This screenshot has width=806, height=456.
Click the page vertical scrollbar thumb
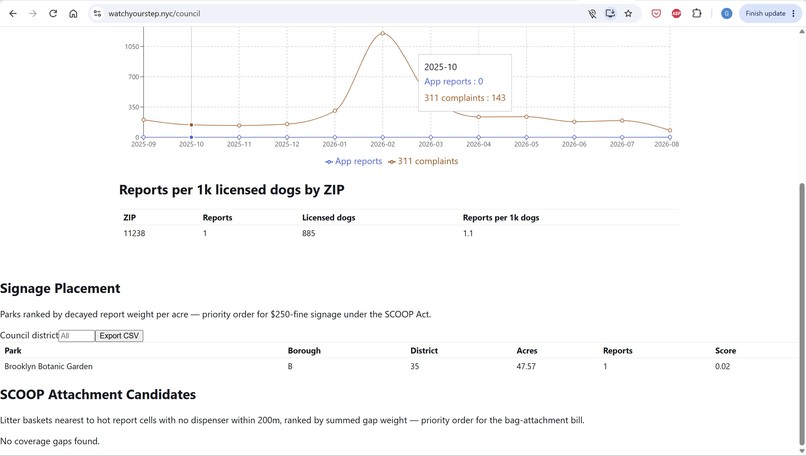click(802, 314)
